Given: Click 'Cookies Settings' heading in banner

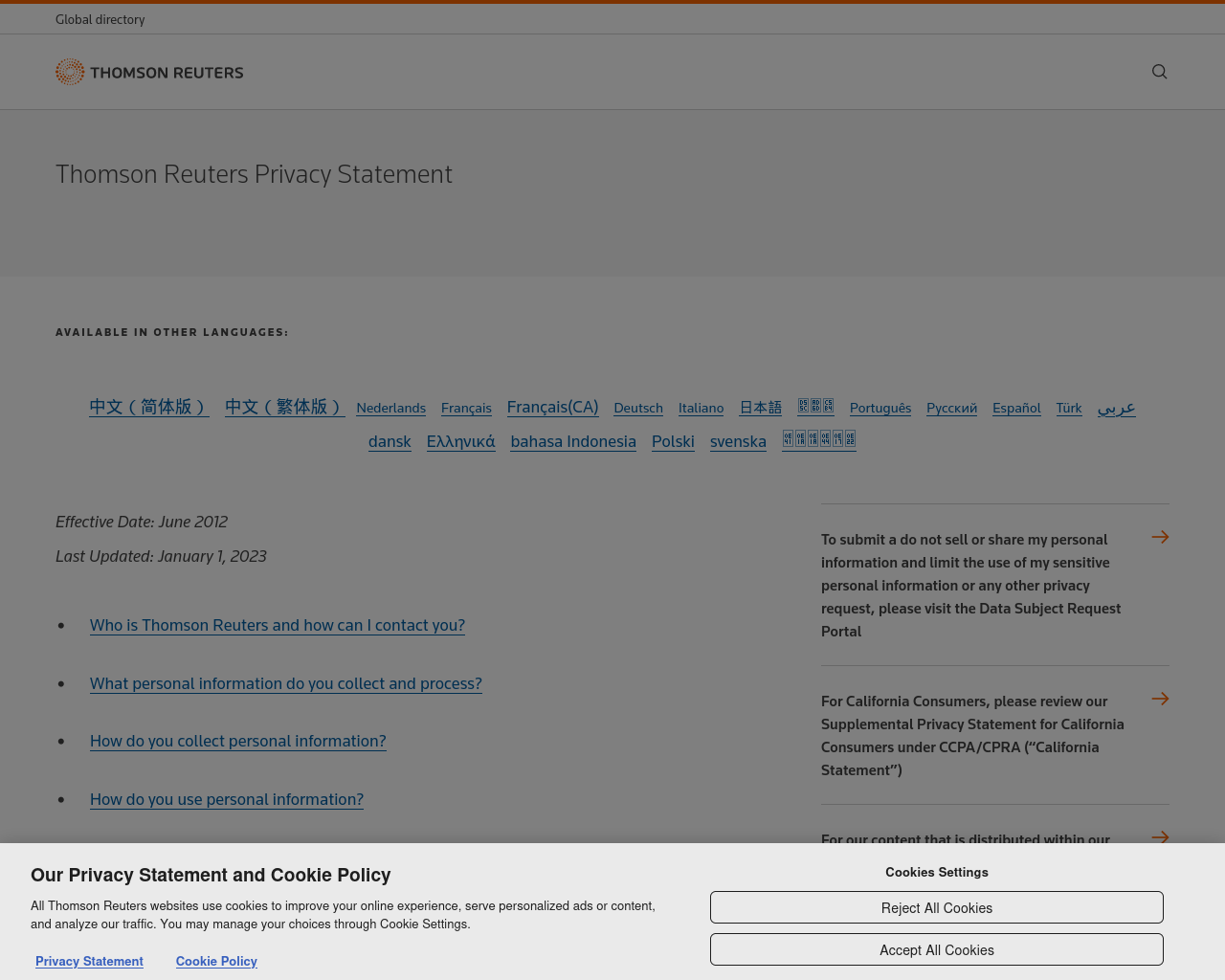Looking at the screenshot, I should [937, 872].
